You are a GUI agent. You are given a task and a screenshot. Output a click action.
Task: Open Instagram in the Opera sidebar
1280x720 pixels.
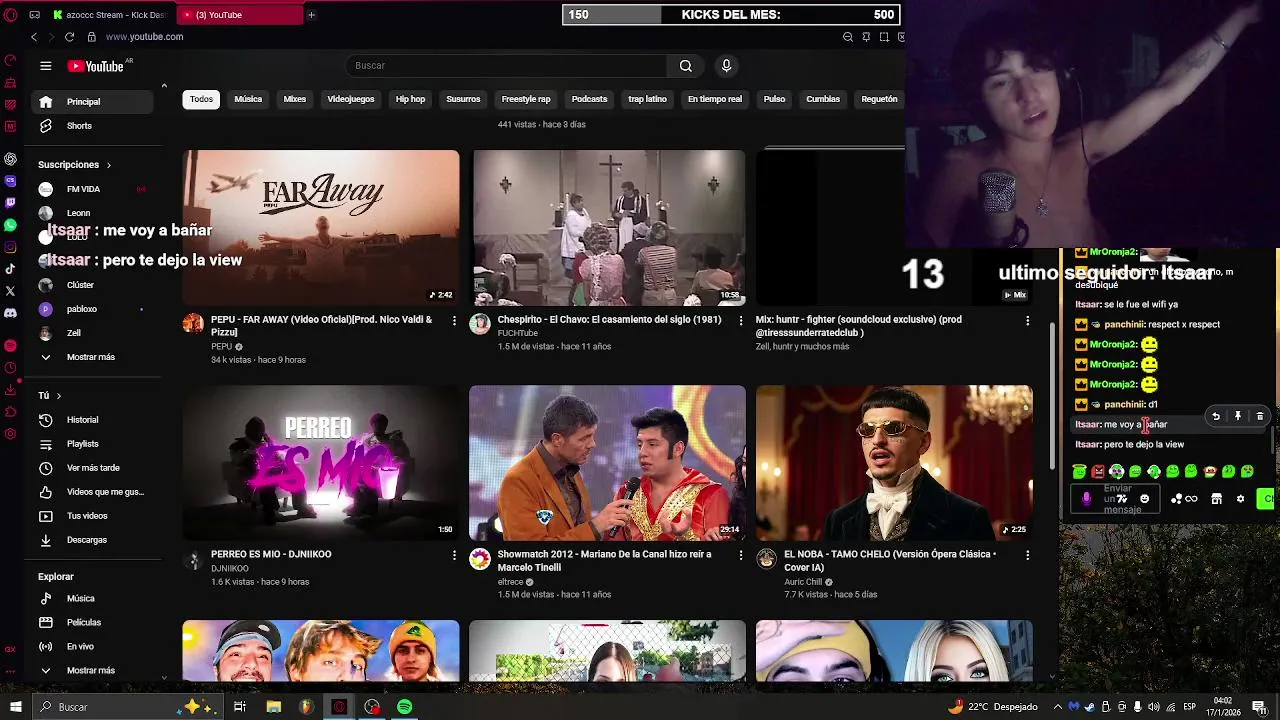(x=10, y=247)
